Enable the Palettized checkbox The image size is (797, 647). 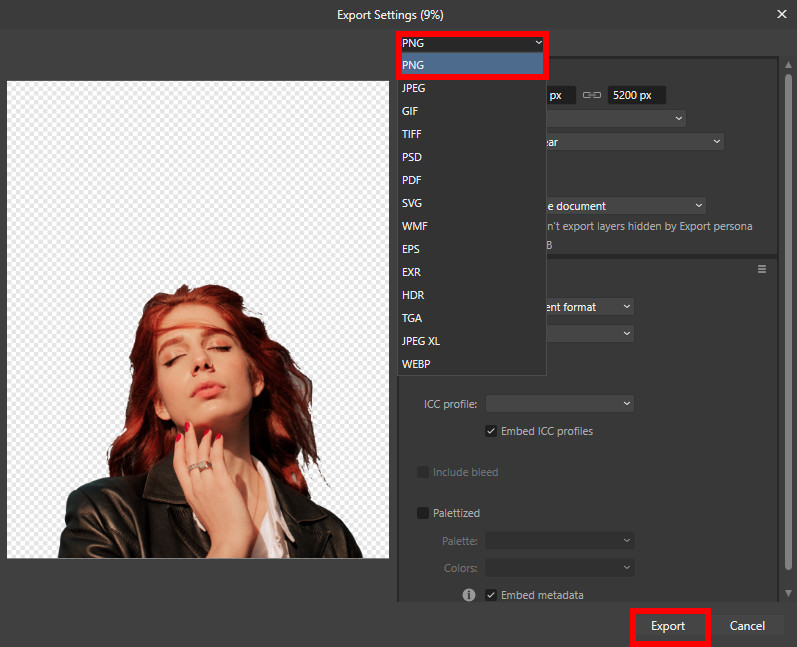pos(423,513)
